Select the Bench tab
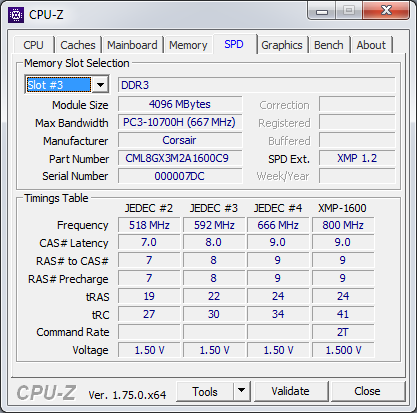The image size is (417, 413). [x=329, y=45]
